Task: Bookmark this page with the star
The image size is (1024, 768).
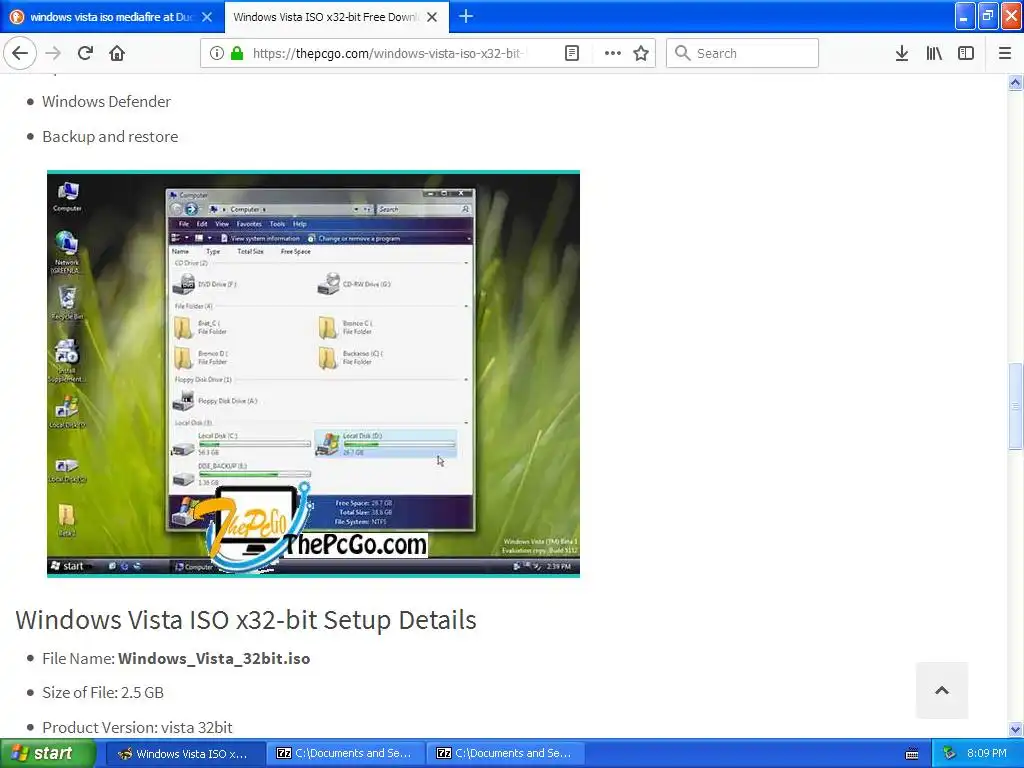Action: pos(641,53)
